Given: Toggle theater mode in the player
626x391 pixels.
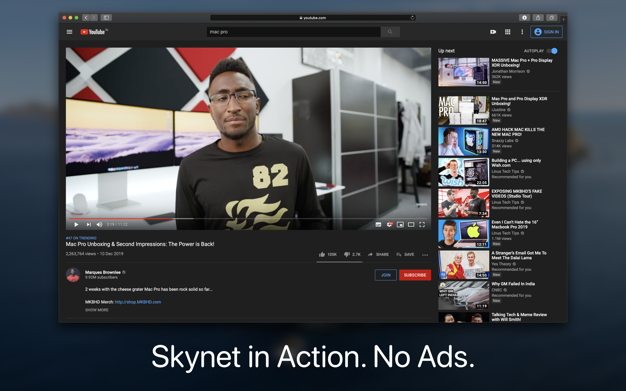Looking at the screenshot, I should pos(411,224).
